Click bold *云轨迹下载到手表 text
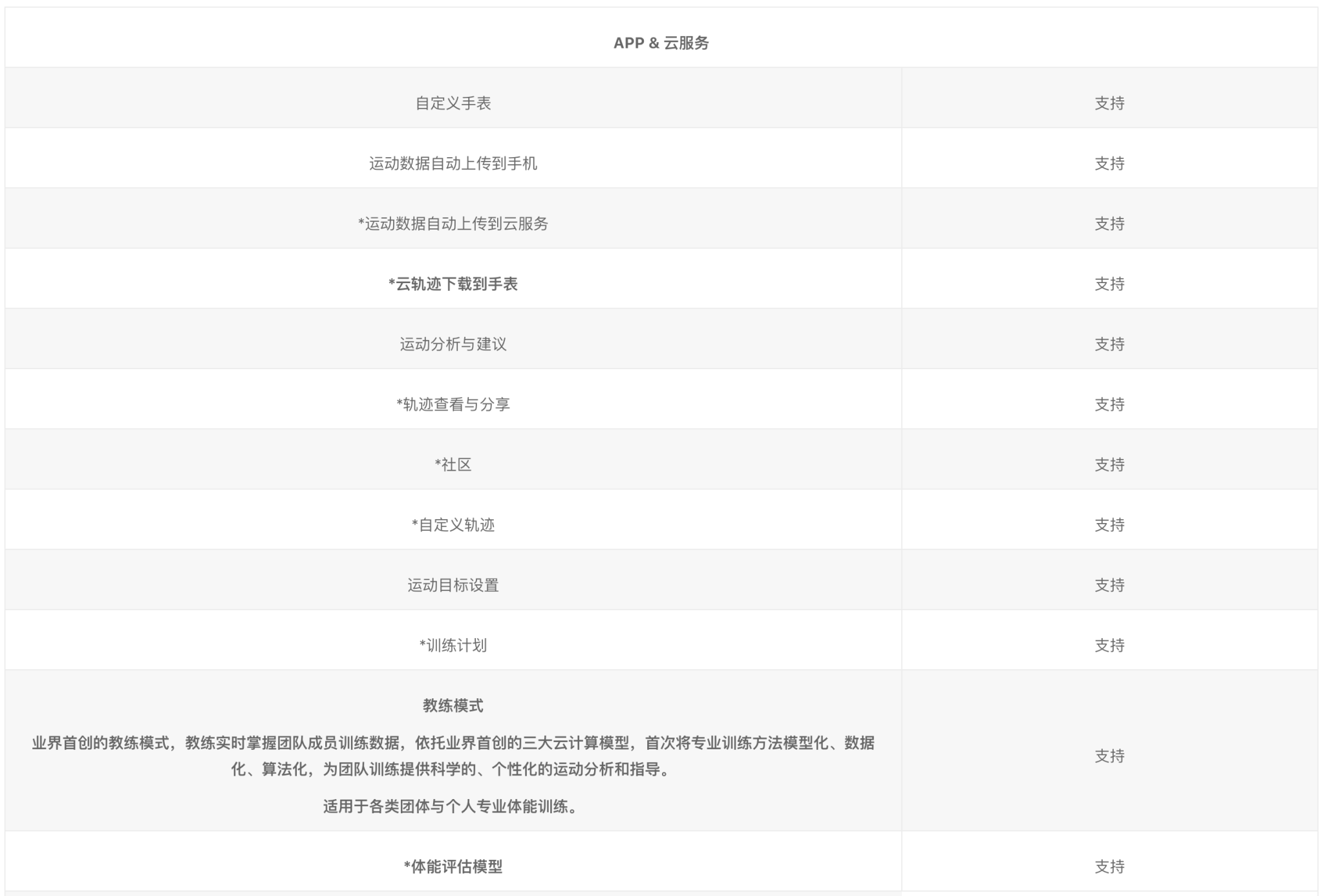Image resolution: width=1324 pixels, height=896 pixels. point(453,284)
